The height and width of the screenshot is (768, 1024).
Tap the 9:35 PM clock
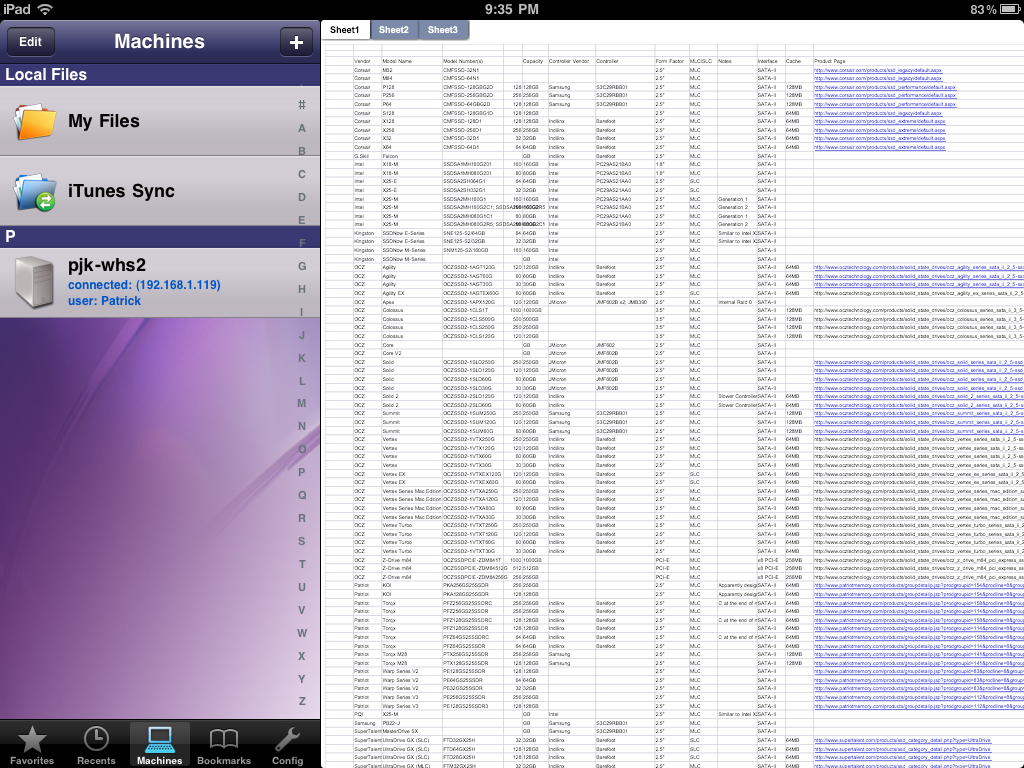pyautogui.click(x=512, y=9)
